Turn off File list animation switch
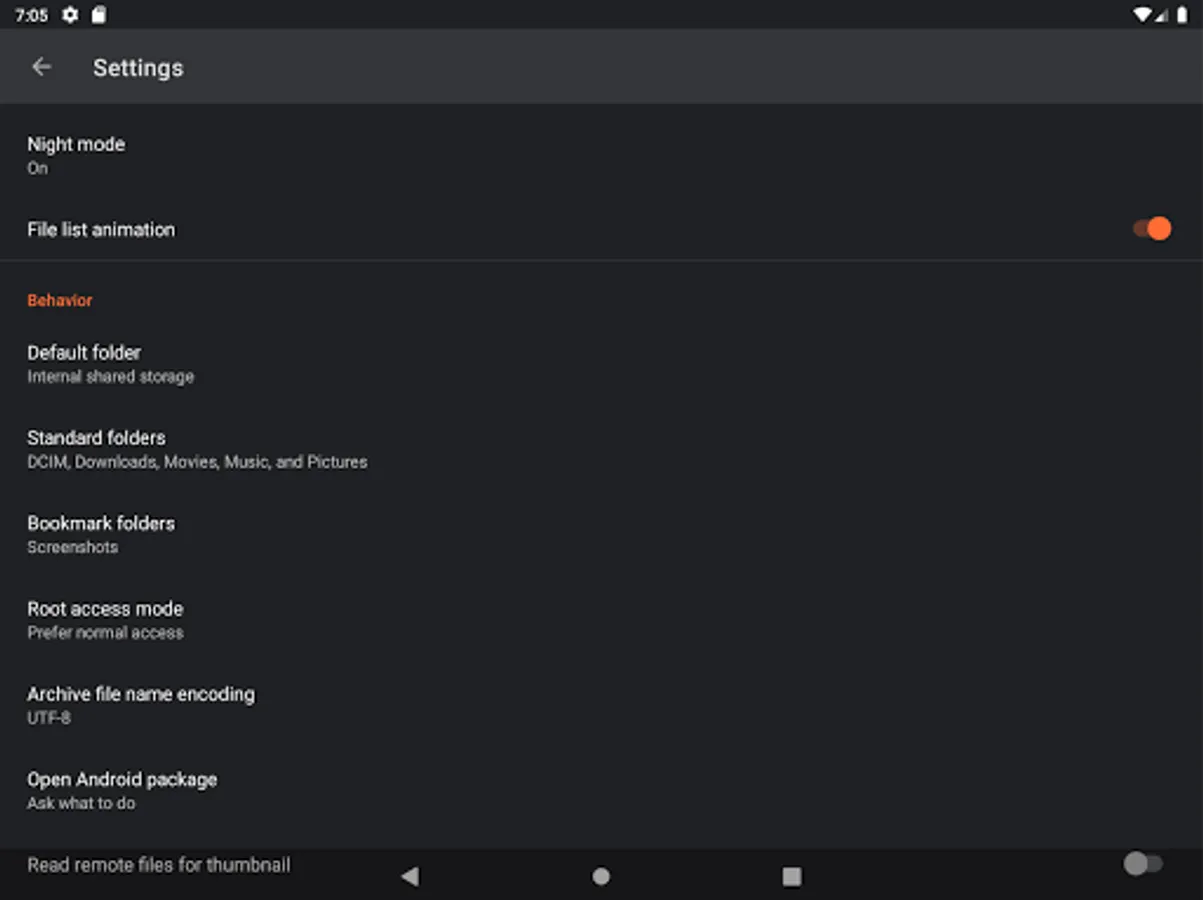1203x900 pixels. [x=1152, y=229]
